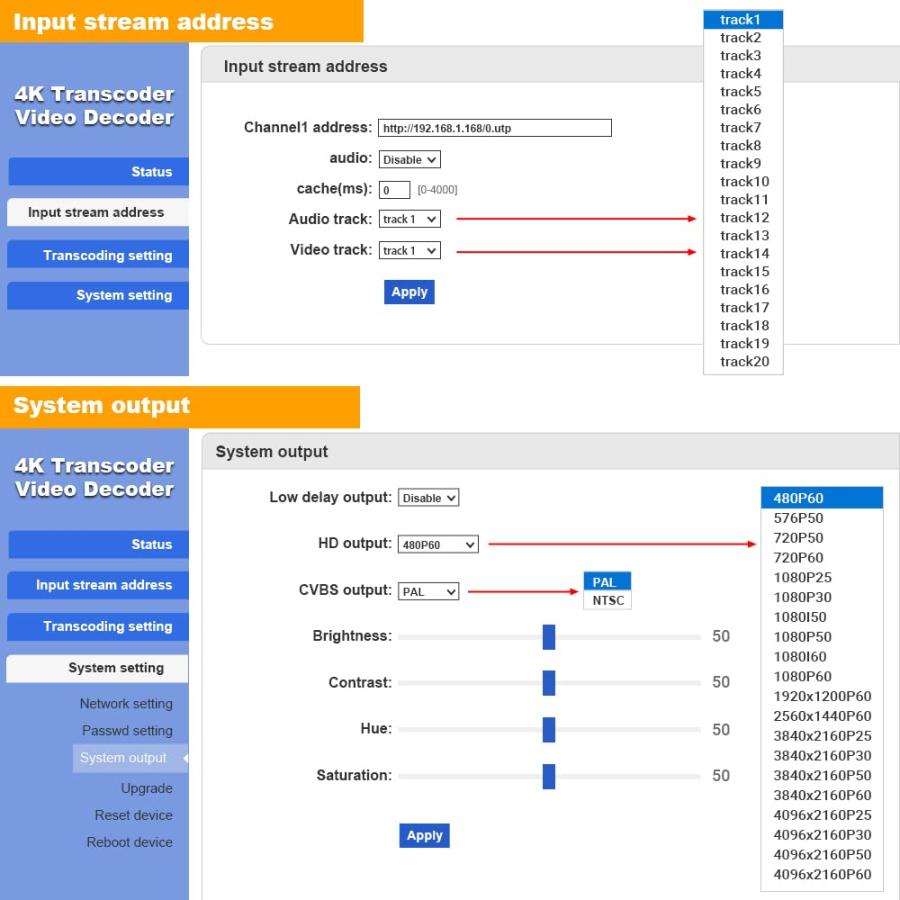This screenshot has height=900, width=900.
Task: Expand the Audio track dropdown
Action: 410,219
